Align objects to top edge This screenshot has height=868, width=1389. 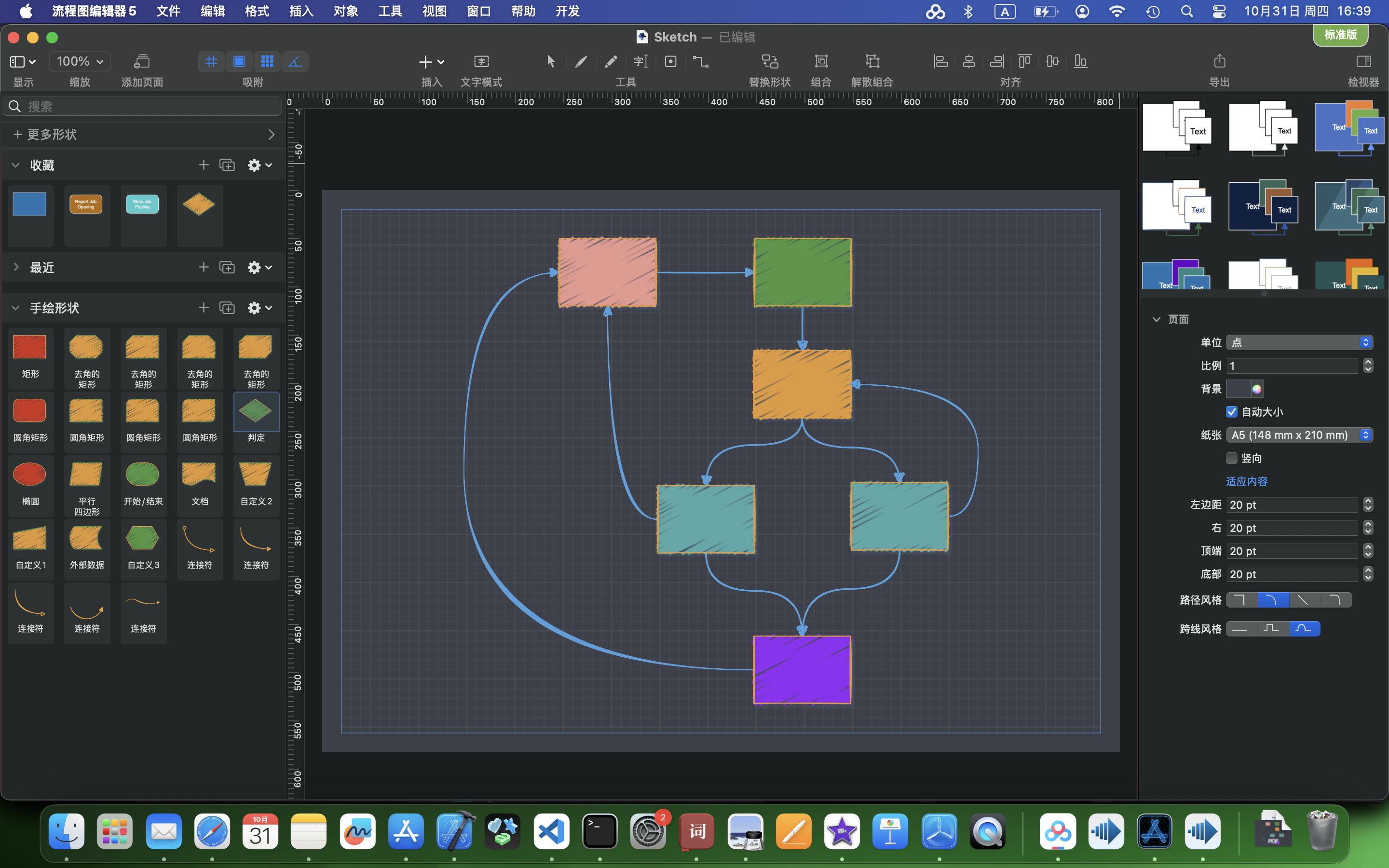click(x=1024, y=61)
